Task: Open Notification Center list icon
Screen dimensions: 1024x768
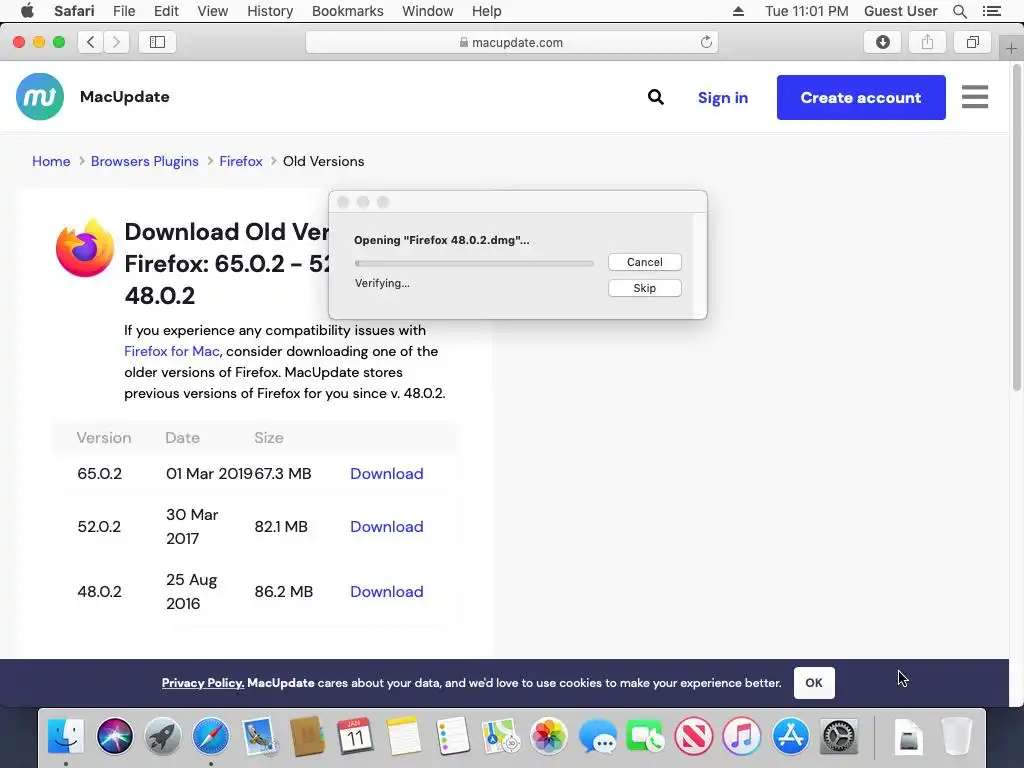Action: pyautogui.click(x=991, y=11)
